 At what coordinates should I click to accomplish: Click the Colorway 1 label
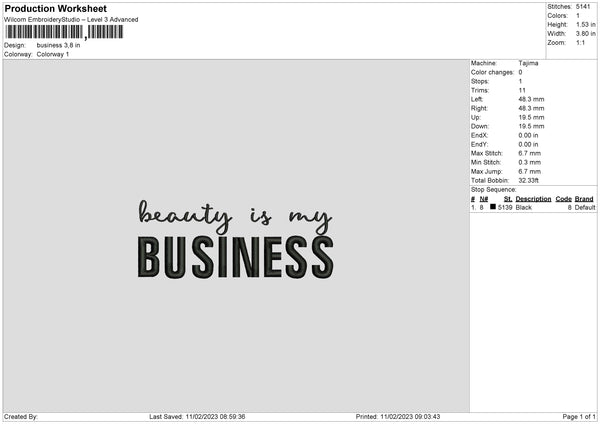pos(52,54)
